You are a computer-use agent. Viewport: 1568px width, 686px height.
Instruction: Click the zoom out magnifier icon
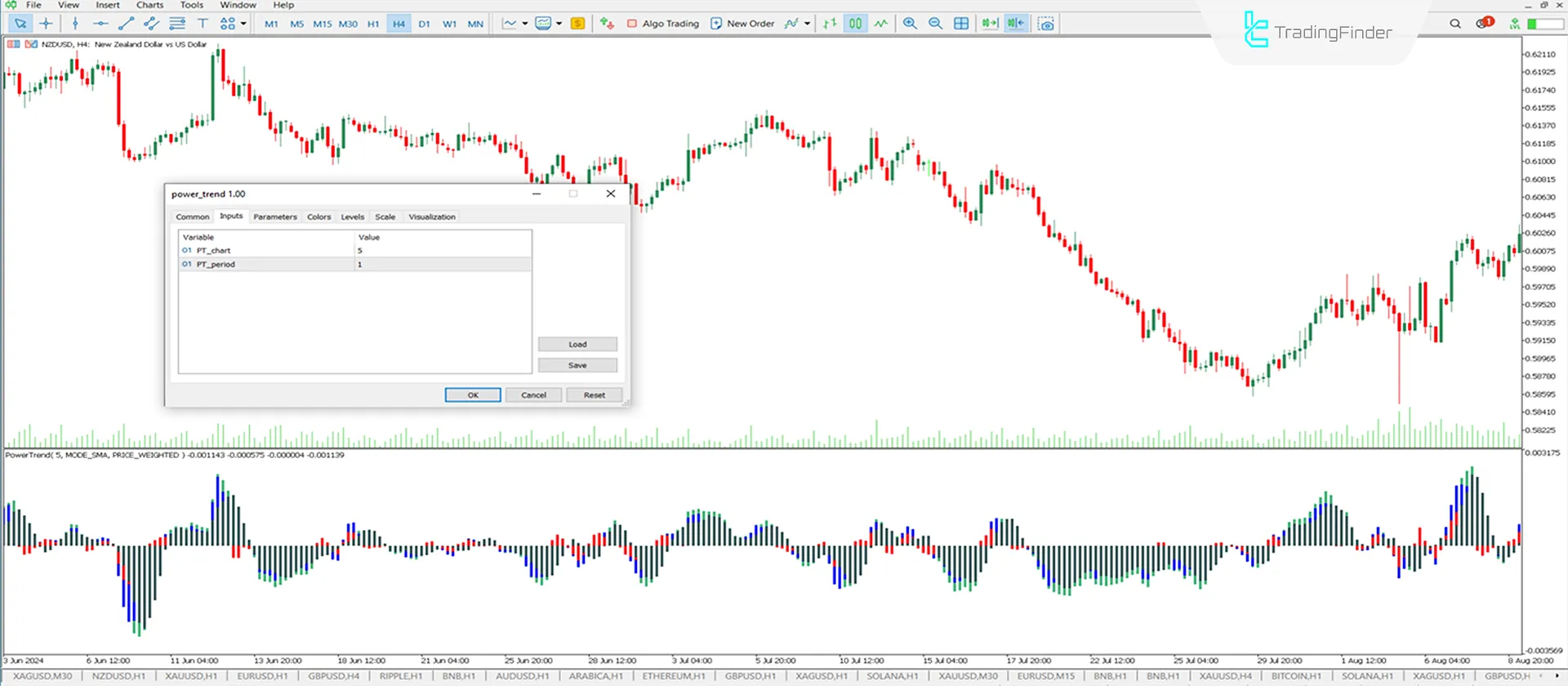tap(936, 24)
